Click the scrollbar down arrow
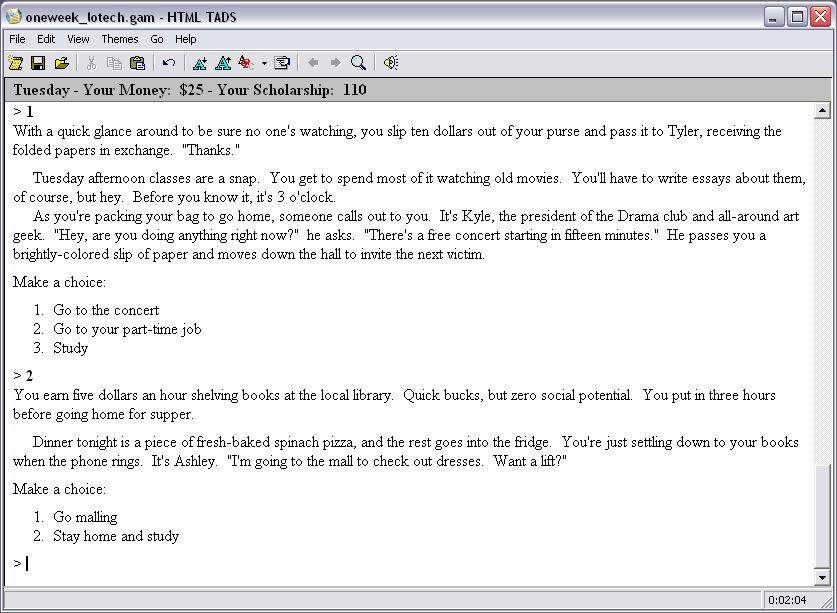The height and width of the screenshot is (613, 837). 822,577
